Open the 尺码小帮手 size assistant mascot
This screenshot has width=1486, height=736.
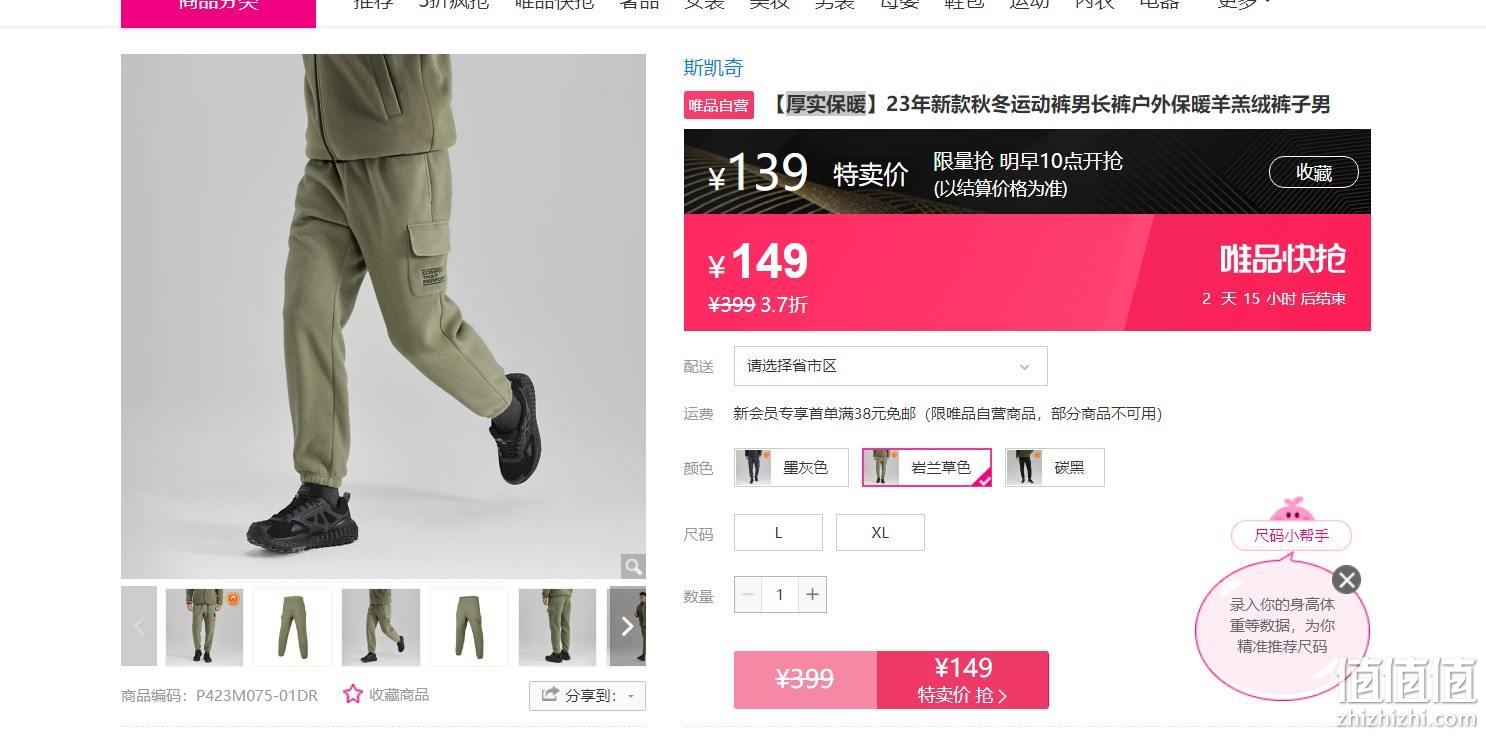[x=1291, y=525]
